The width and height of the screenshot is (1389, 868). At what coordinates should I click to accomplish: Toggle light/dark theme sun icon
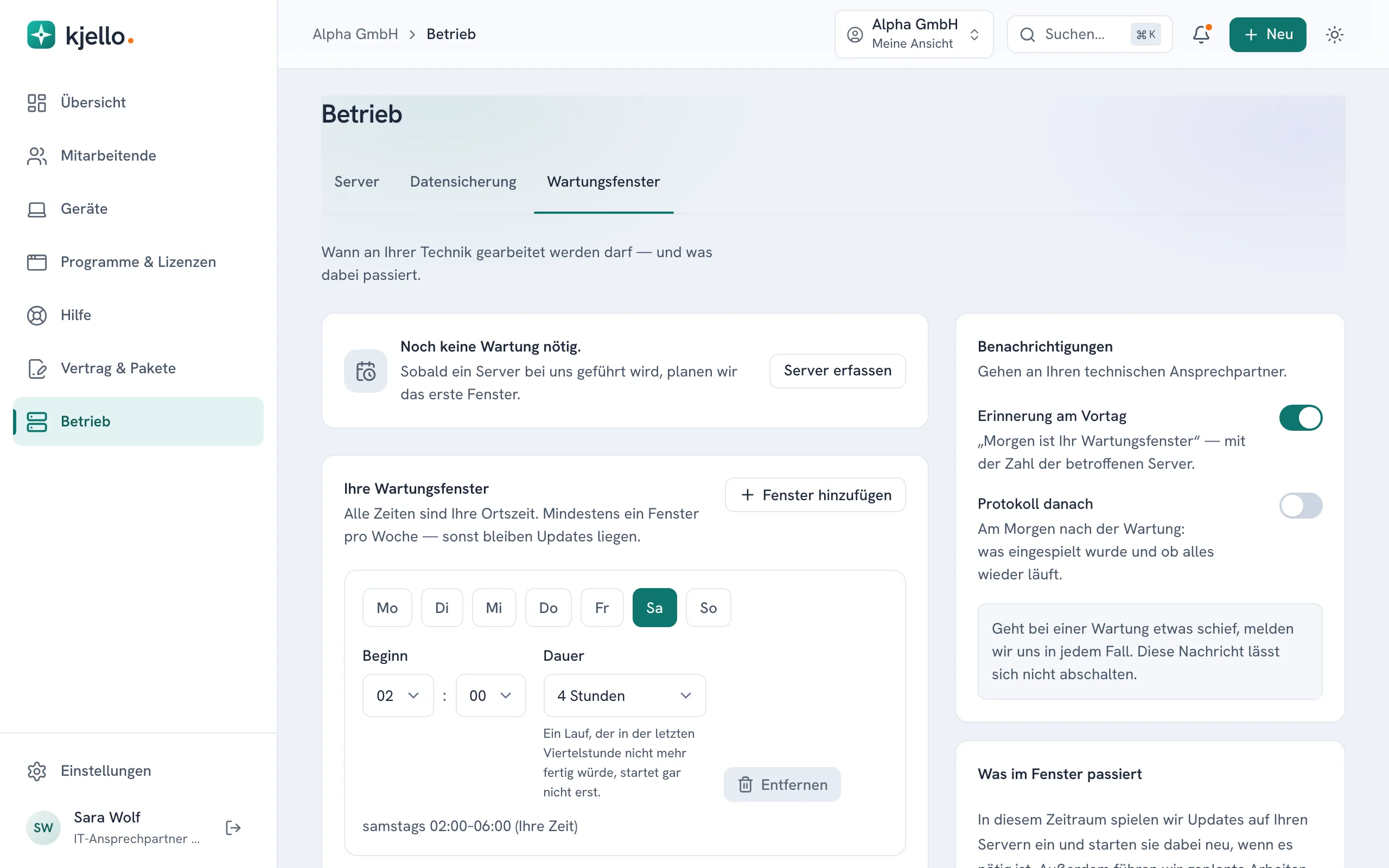click(1335, 34)
